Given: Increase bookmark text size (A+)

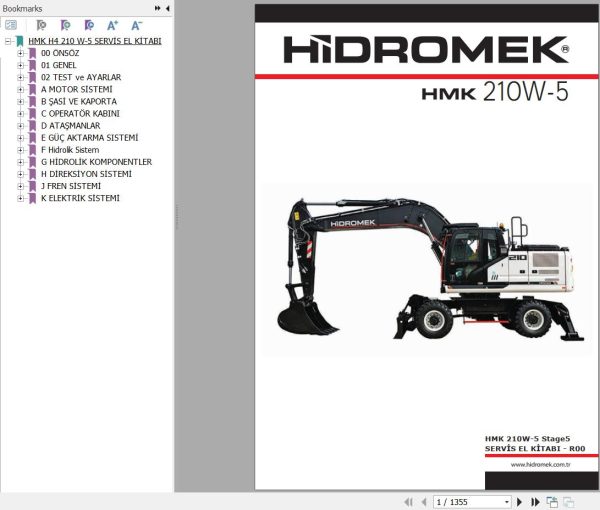Looking at the screenshot, I should point(112,25).
